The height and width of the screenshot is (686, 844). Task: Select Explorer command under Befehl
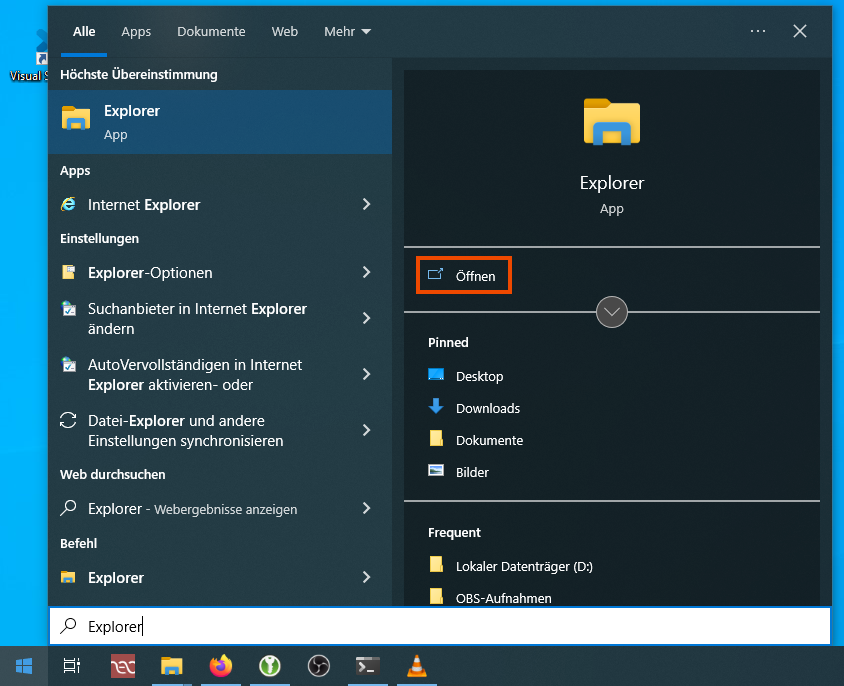220,577
